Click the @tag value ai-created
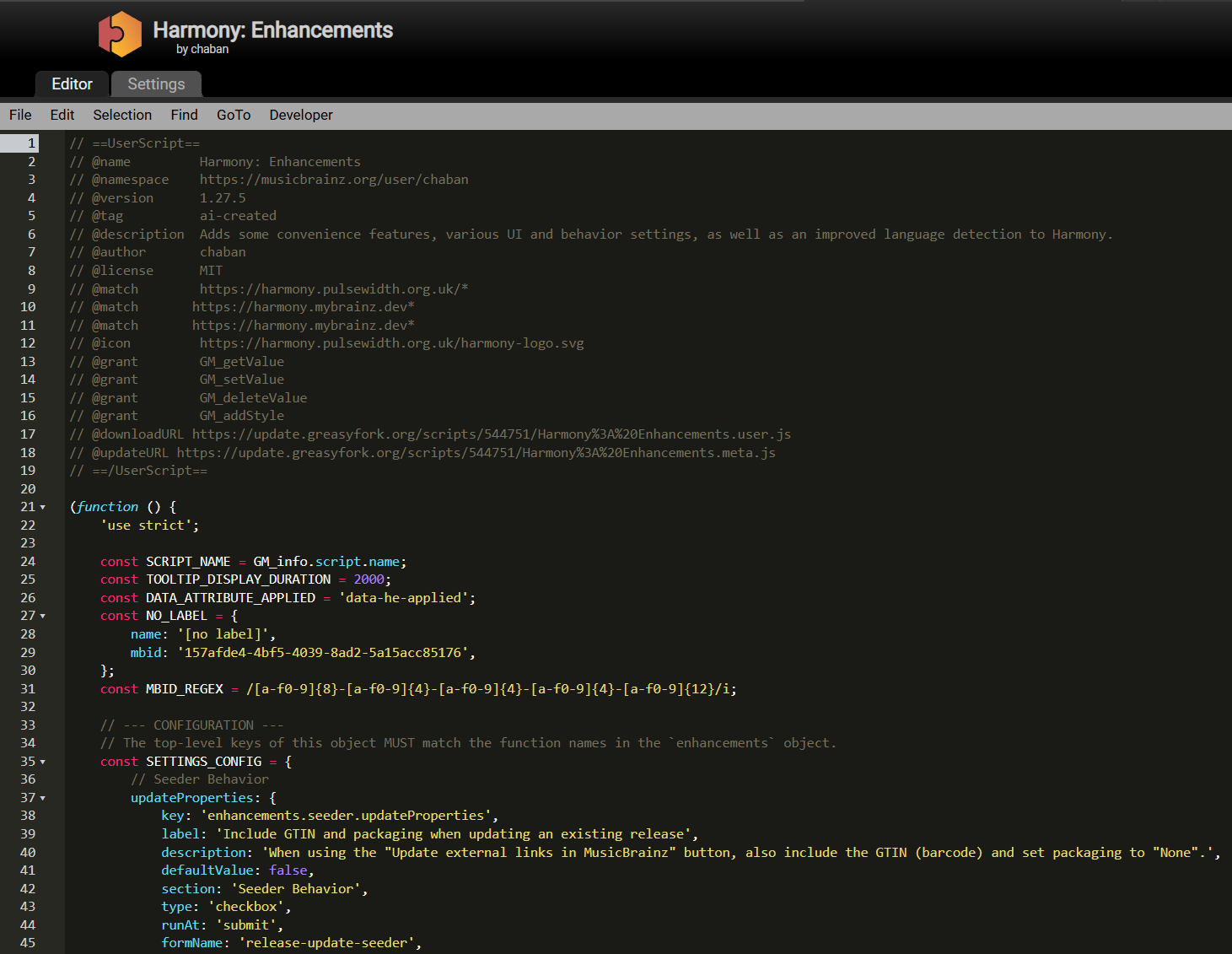The height and width of the screenshot is (954, 1232). tap(238, 216)
